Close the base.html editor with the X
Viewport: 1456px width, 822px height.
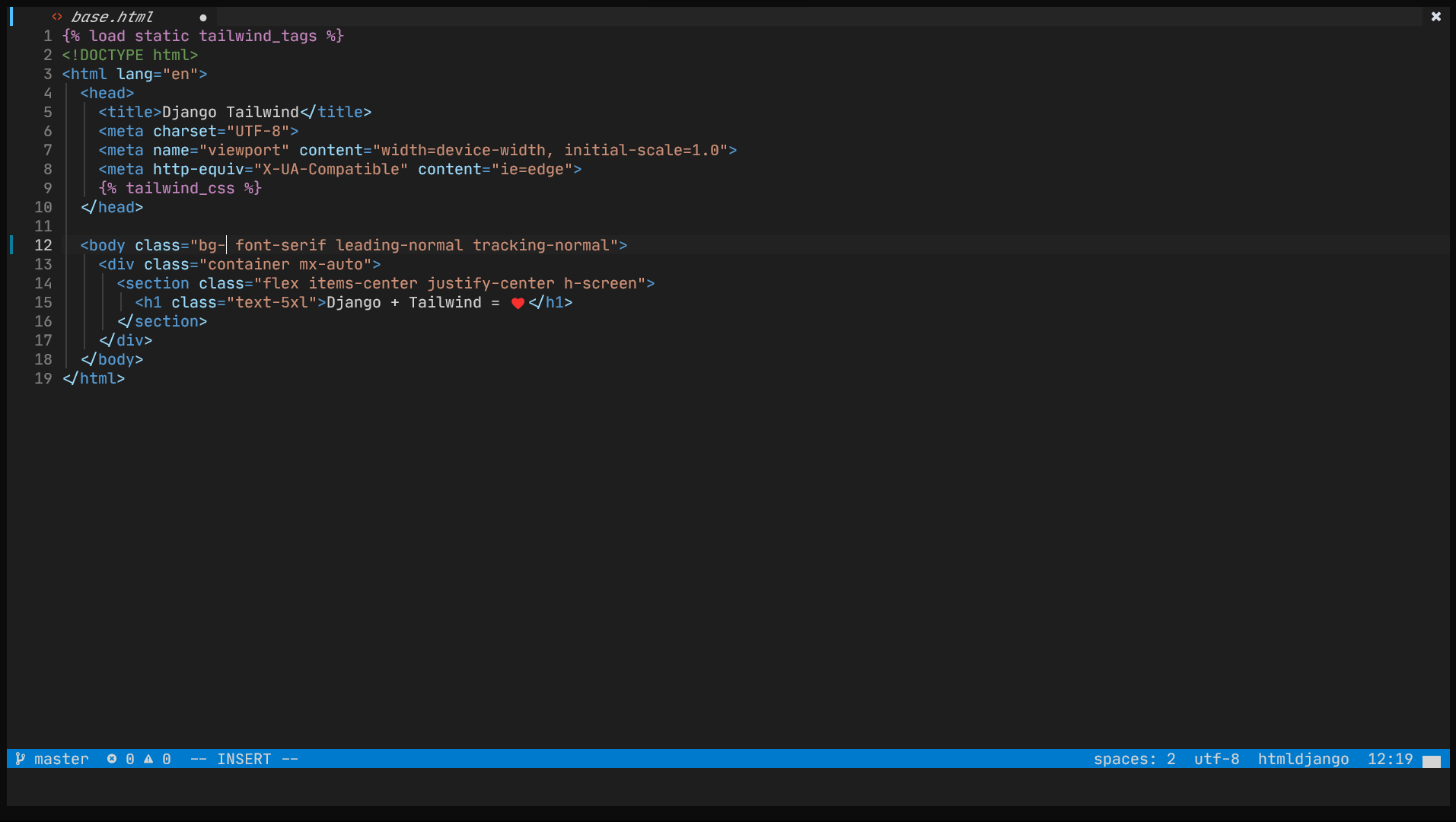point(1435,16)
